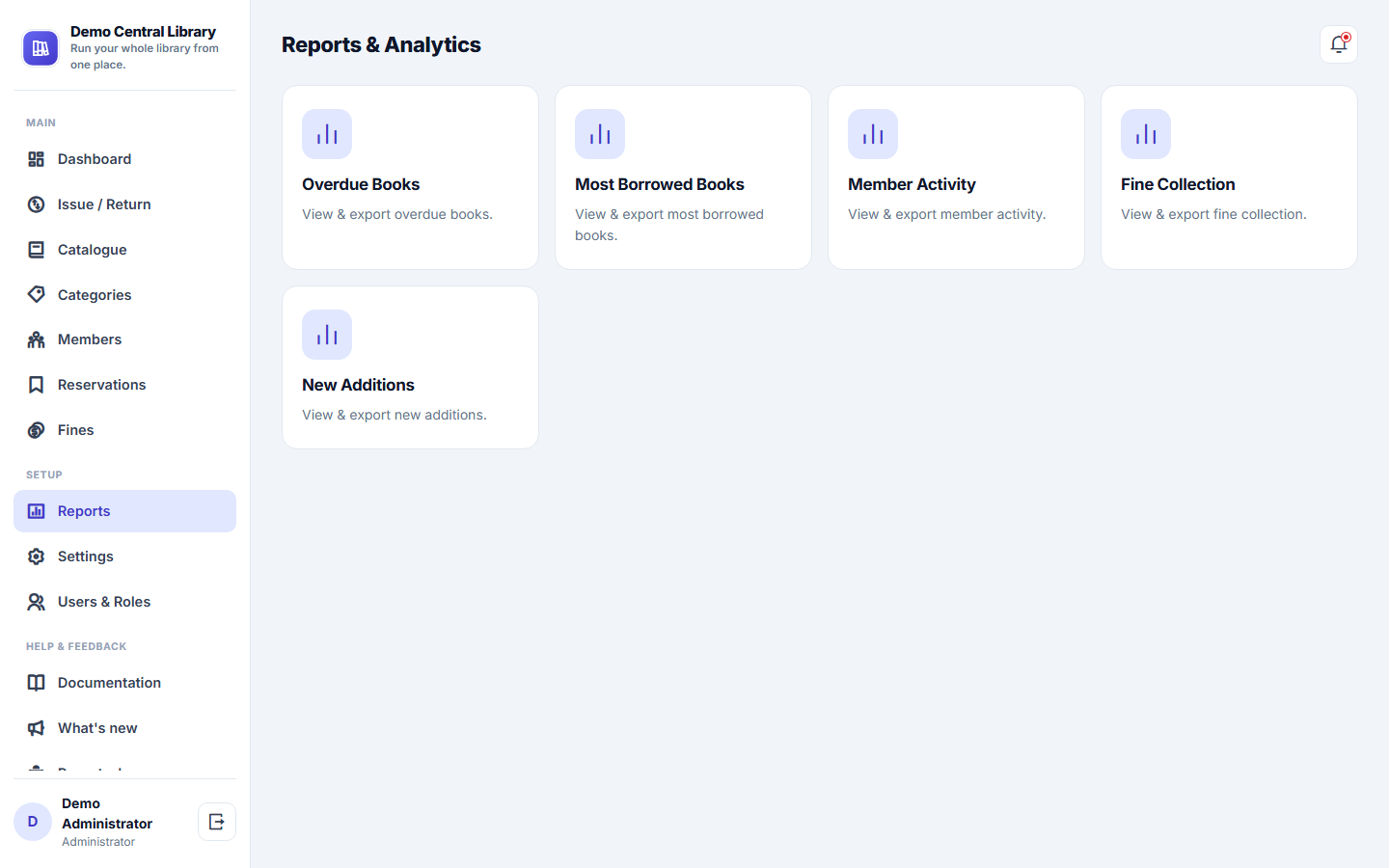Open Reservations from the sidebar
Screen dimensions: 1389x868
pyautogui.click(x=124, y=385)
